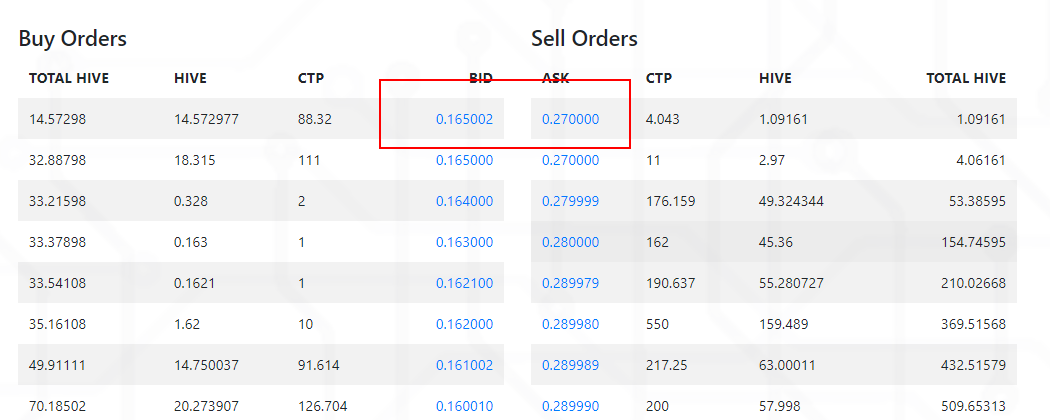Click the ASK column header
The height and width of the screenshot is (420, 1050).
tap(555, 78)
